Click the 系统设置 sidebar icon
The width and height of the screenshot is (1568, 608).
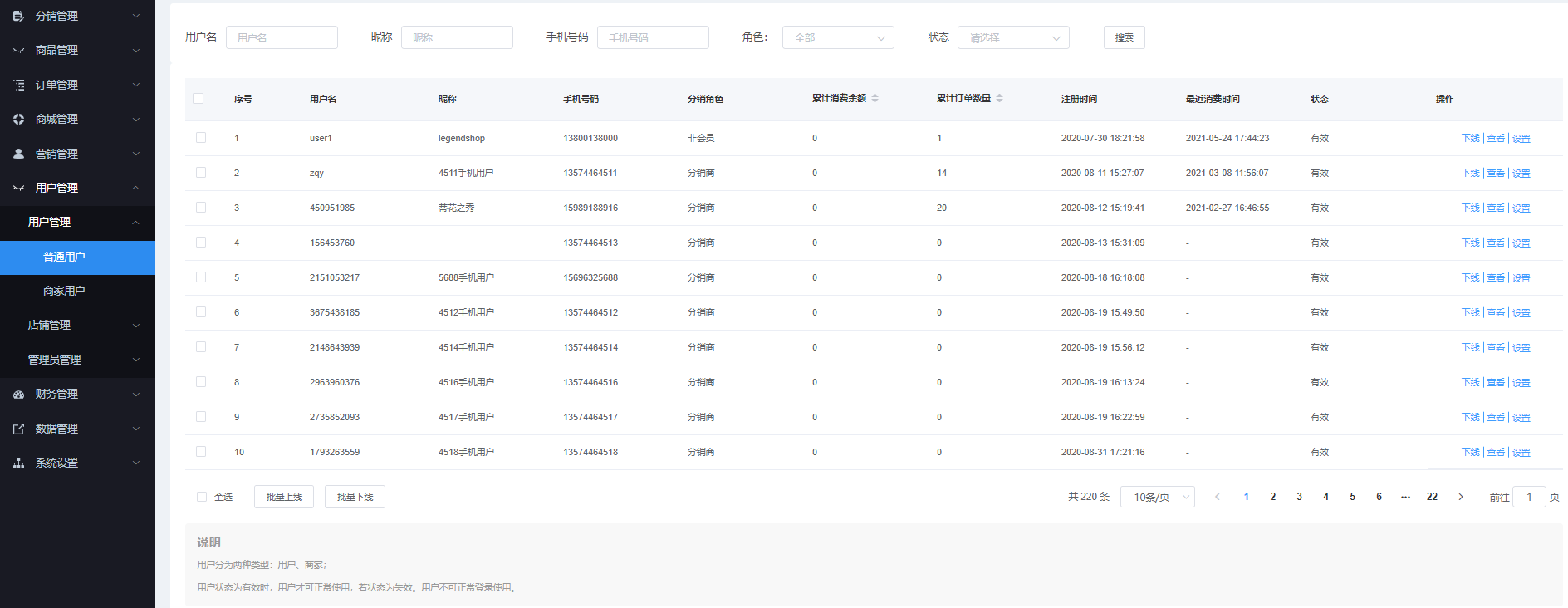[18, 463]
